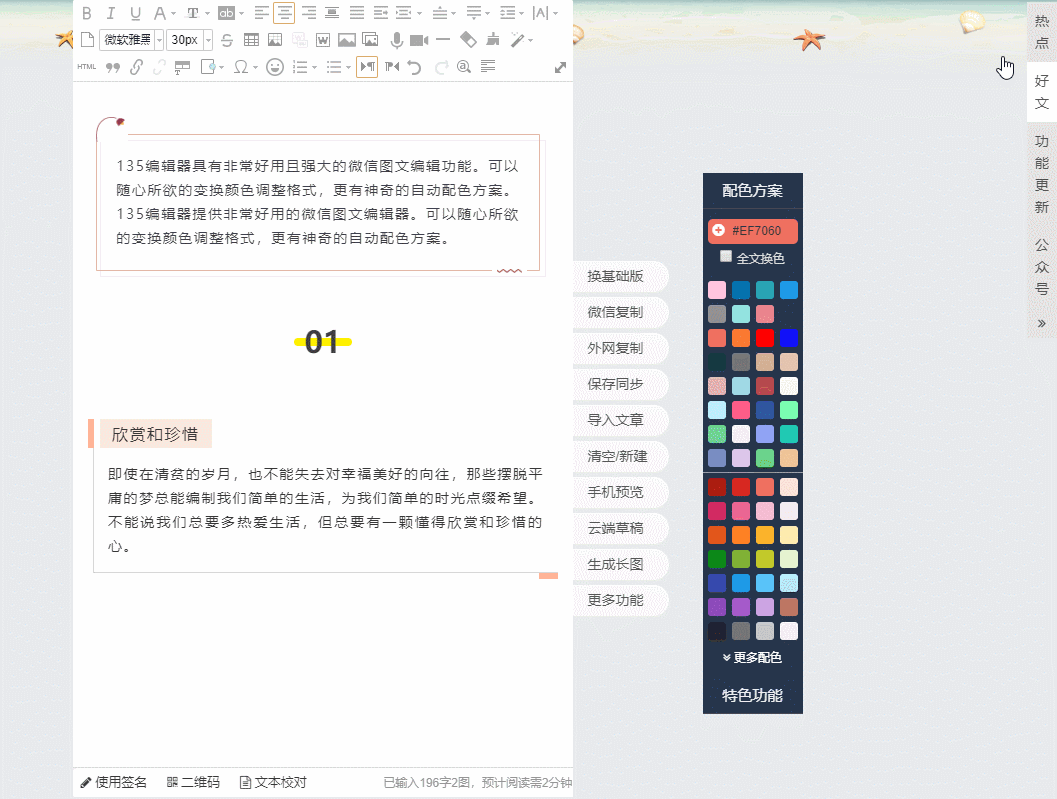Image resolution: width=1057 pixels, height=799 pixels.
Task: Align text to the right
Action: click(309, 13)
